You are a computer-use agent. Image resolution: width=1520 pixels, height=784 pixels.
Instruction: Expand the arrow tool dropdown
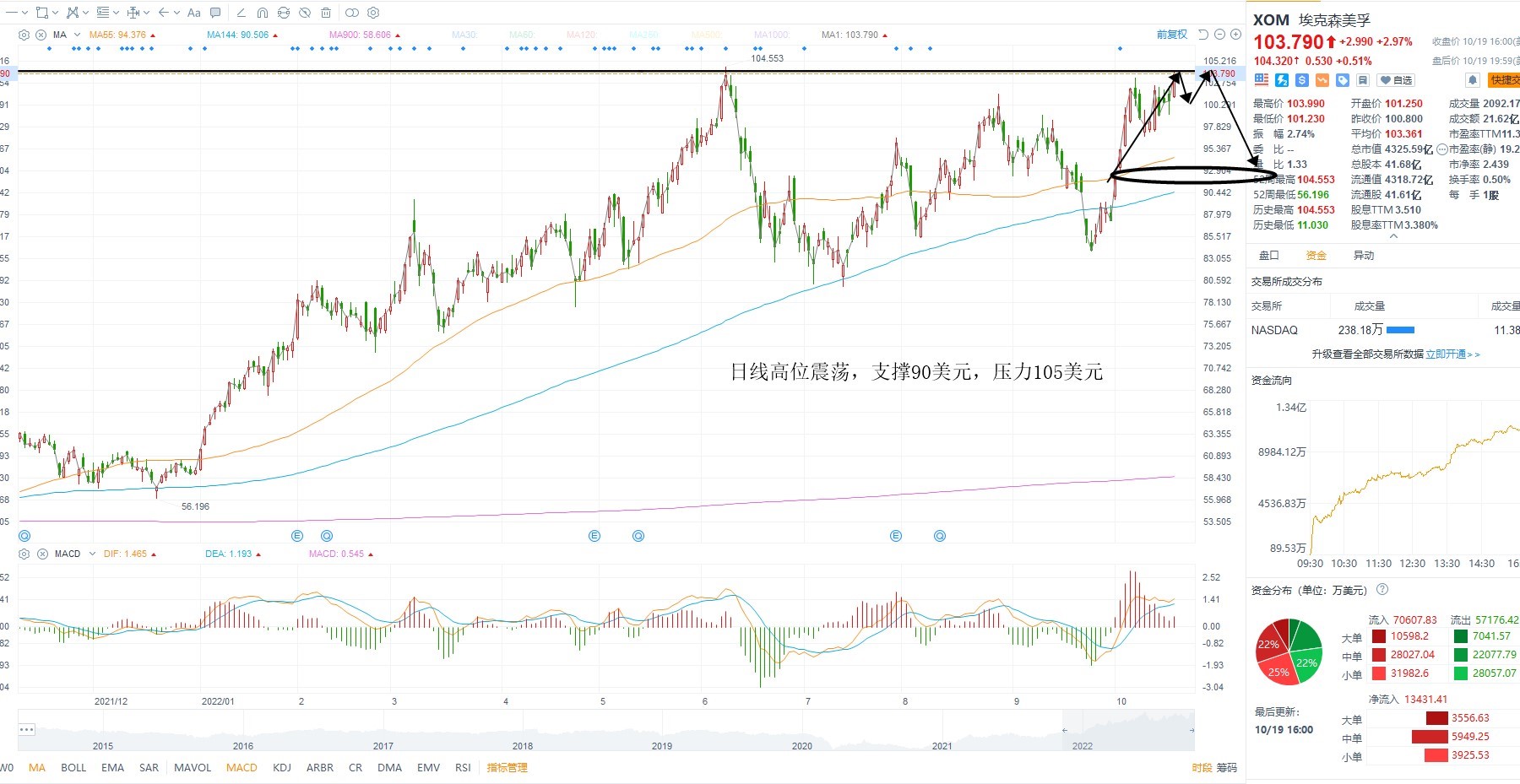coord(176,13)
